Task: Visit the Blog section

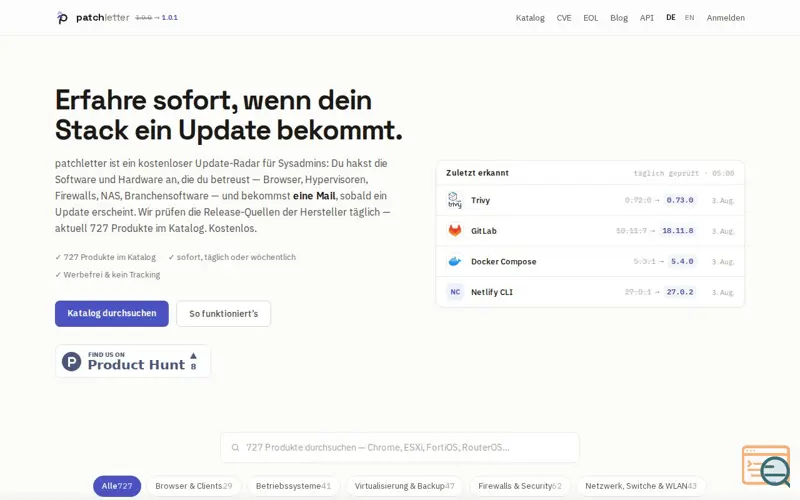Action: pos(619,18)
